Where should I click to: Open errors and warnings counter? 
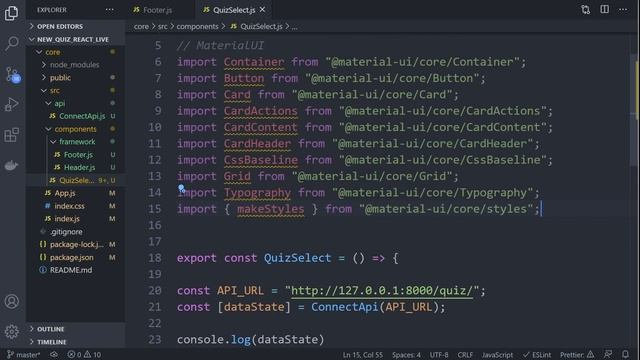tap(84, 355)
